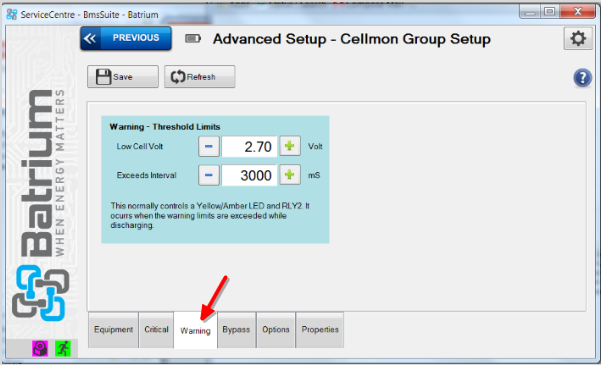Switch to the Equipment tab
Screen dimensions: 601x365
pyautogui.click(x=113, y=330)
